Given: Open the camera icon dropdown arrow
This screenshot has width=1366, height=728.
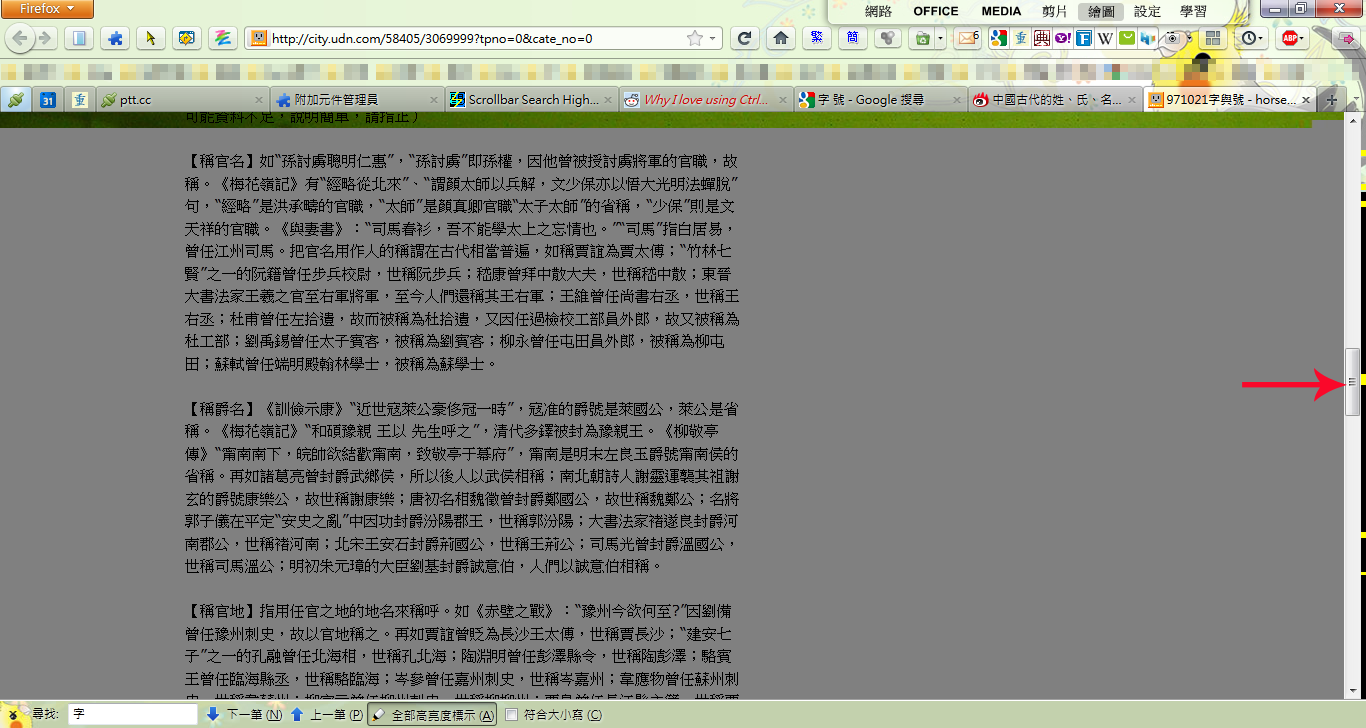Looking at the screenshot, I should (x=1190, y=39).
